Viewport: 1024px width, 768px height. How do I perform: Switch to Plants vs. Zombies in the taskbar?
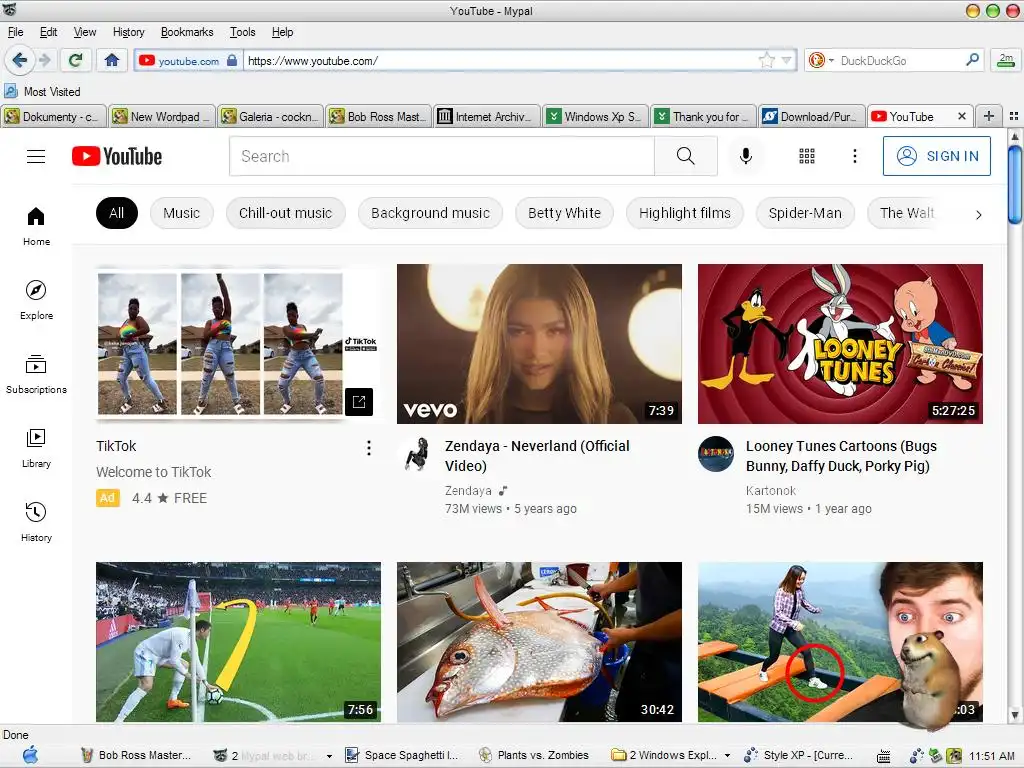coord(534,755)
